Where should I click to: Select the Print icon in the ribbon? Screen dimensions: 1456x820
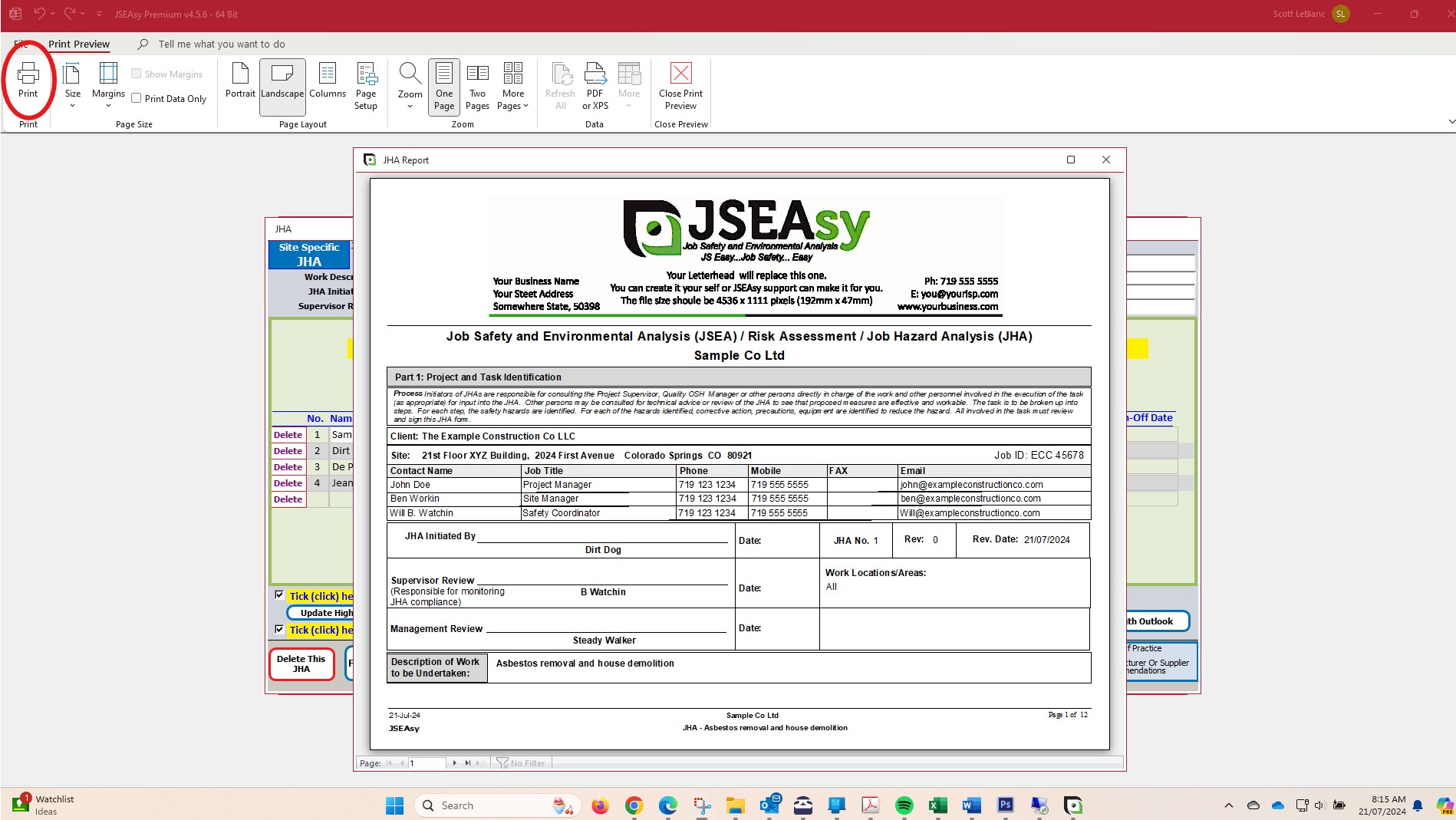(x=28, y=81)
